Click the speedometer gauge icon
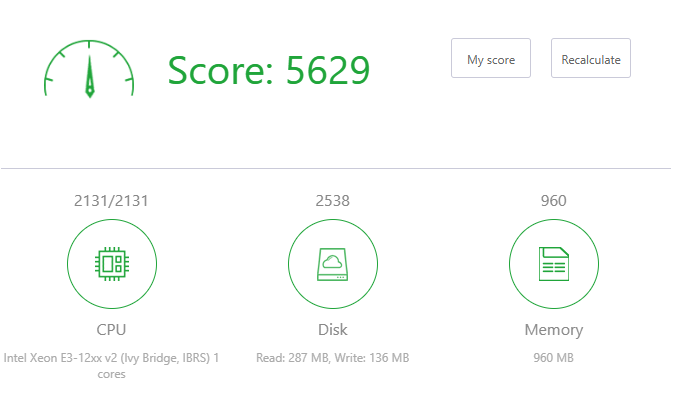Image resolution: width=676 pixels, height=406 pixels. pos(89,69)
